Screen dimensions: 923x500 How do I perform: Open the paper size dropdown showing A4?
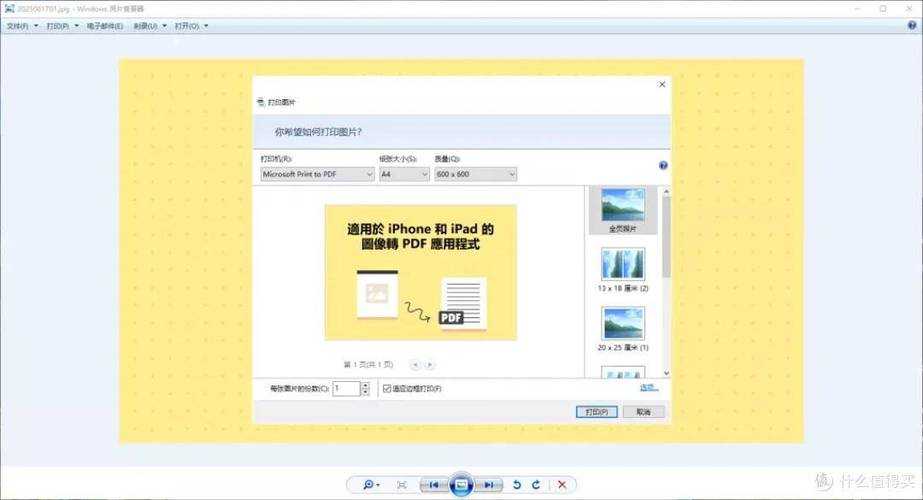(x=404, y=174)
